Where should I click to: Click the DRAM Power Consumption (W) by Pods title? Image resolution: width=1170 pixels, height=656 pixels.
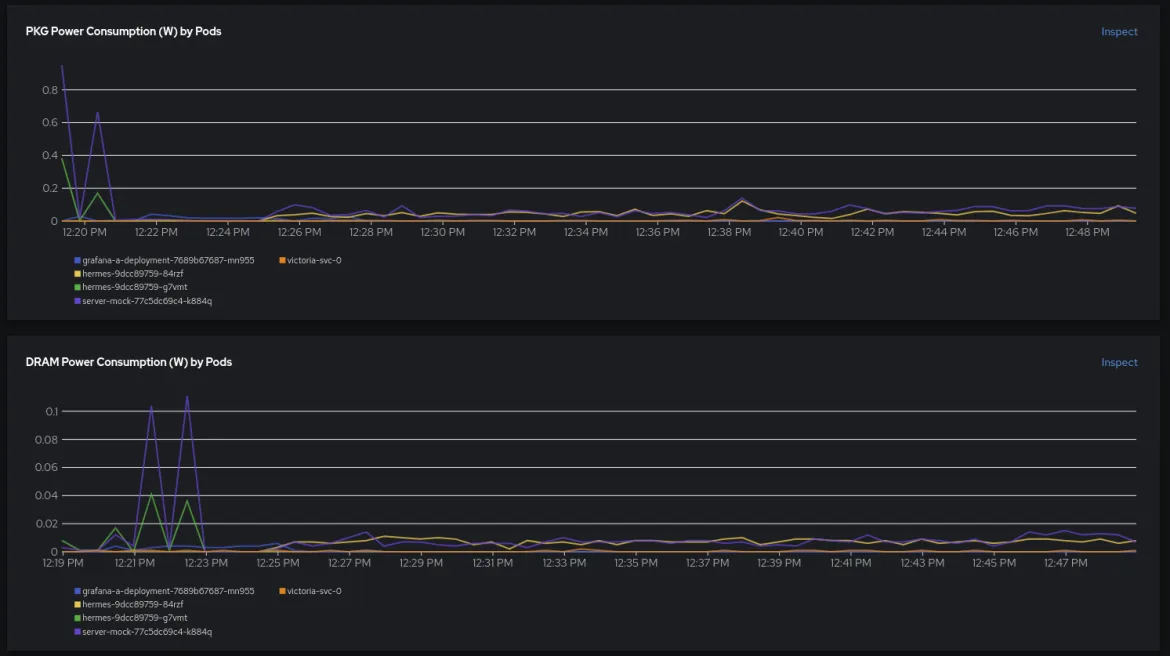pos(128,362)
